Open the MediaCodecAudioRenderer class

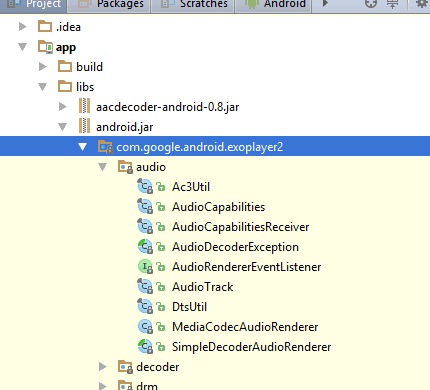coord(245,327)
